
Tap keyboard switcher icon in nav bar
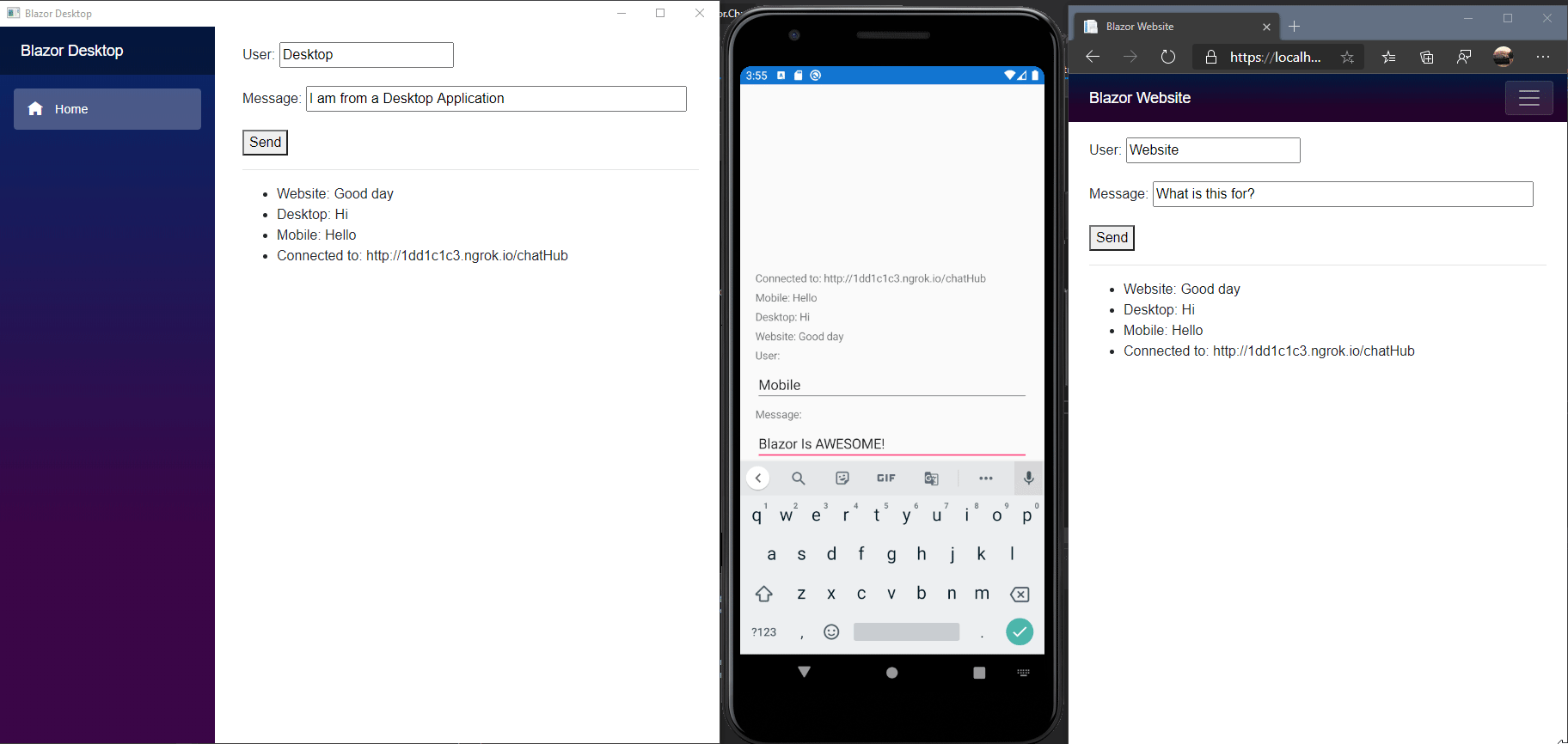click(x=1023, y=673)
